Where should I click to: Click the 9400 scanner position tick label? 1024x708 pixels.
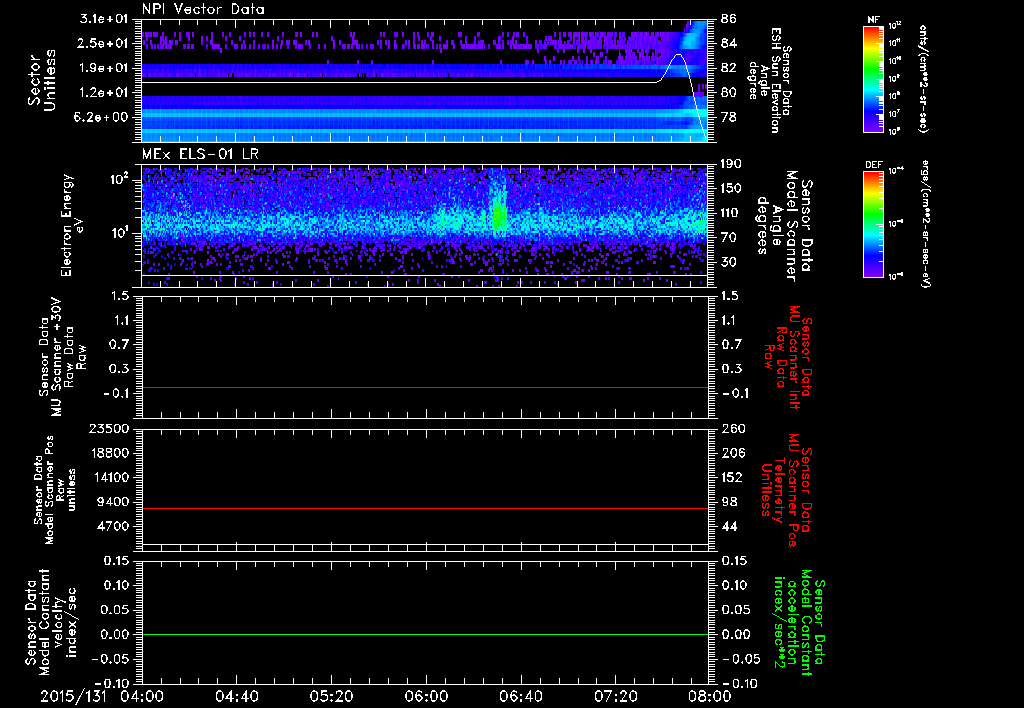tap(114, 502)
